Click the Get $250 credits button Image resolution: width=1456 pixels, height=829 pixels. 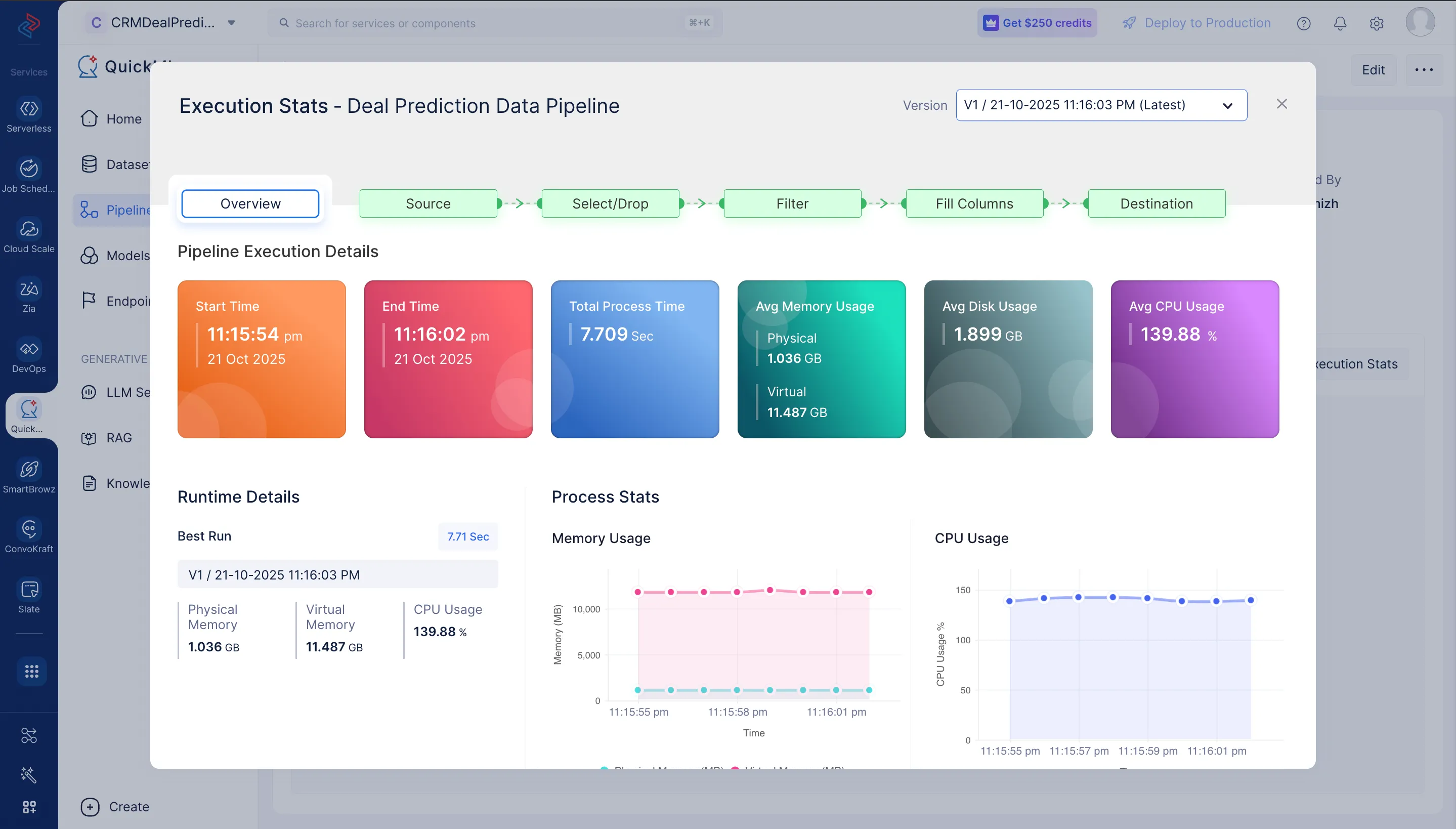(1037, 23)
